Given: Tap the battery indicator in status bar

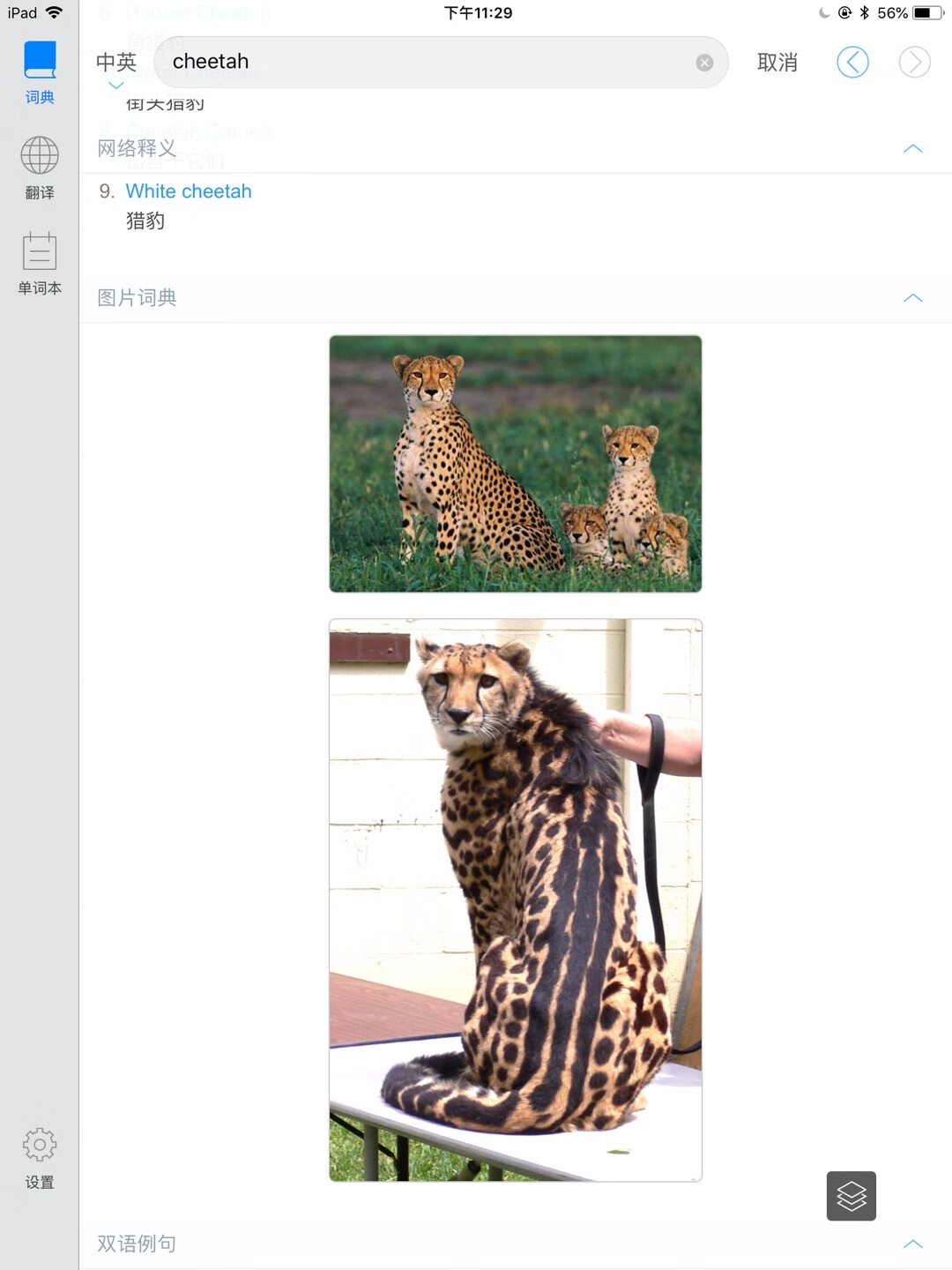Looking at the screenshot, I should tap(928, 12).
